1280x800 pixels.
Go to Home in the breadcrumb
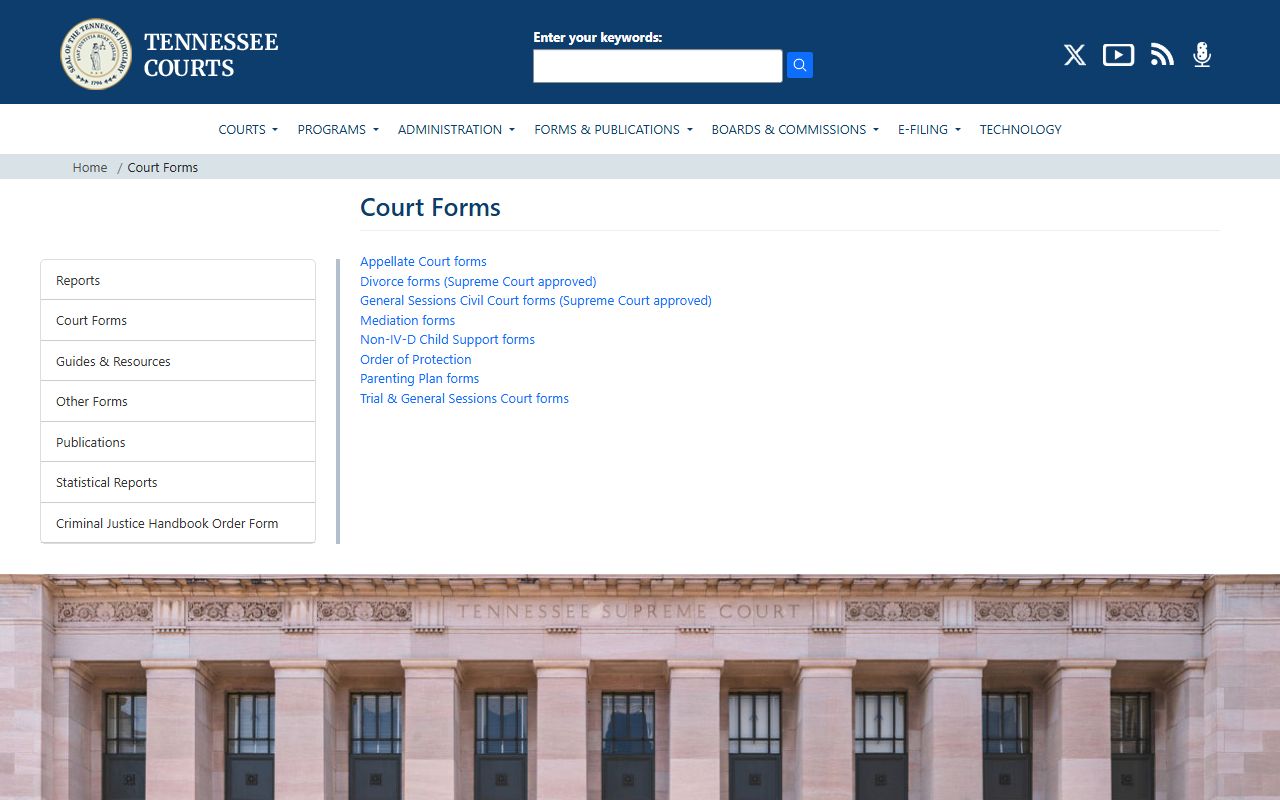(90, 167)
